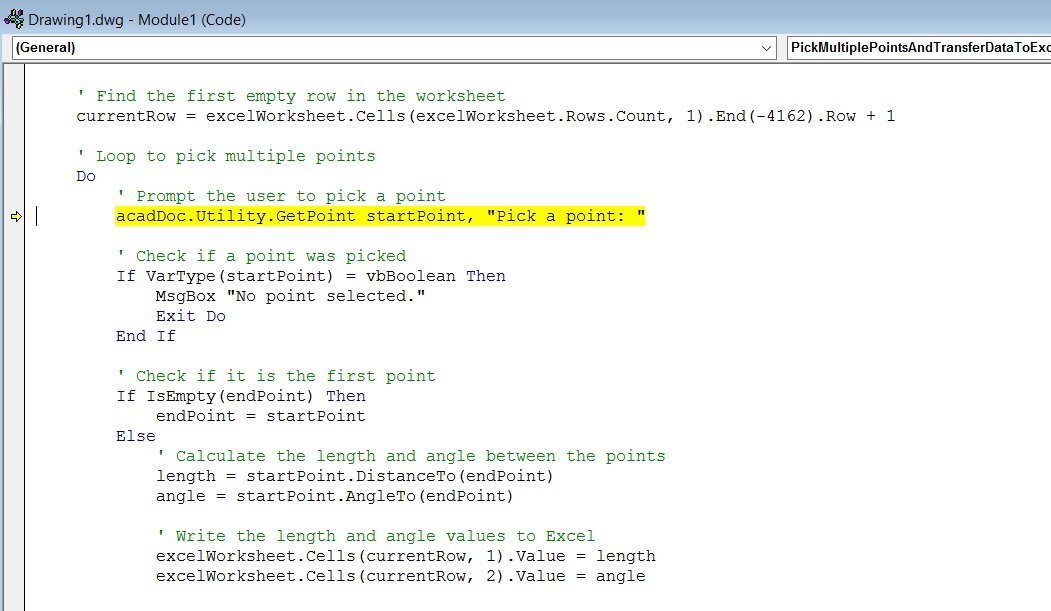
Task: Click the If IsEmpty(endPoint) Then line
Action: point(241,396)
